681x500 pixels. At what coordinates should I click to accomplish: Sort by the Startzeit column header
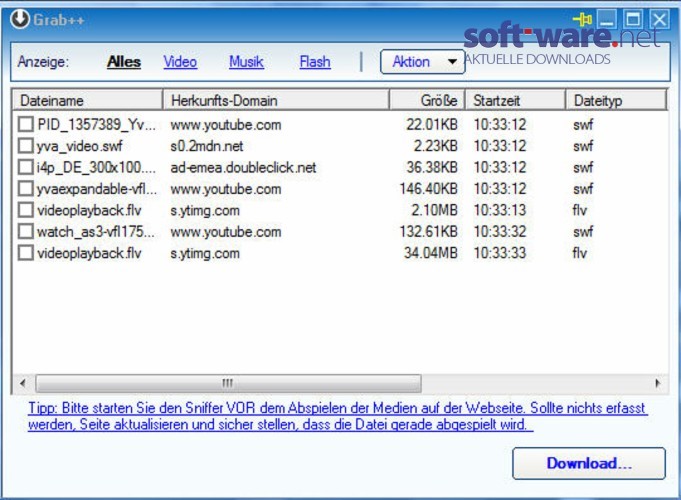click(516, 100)
